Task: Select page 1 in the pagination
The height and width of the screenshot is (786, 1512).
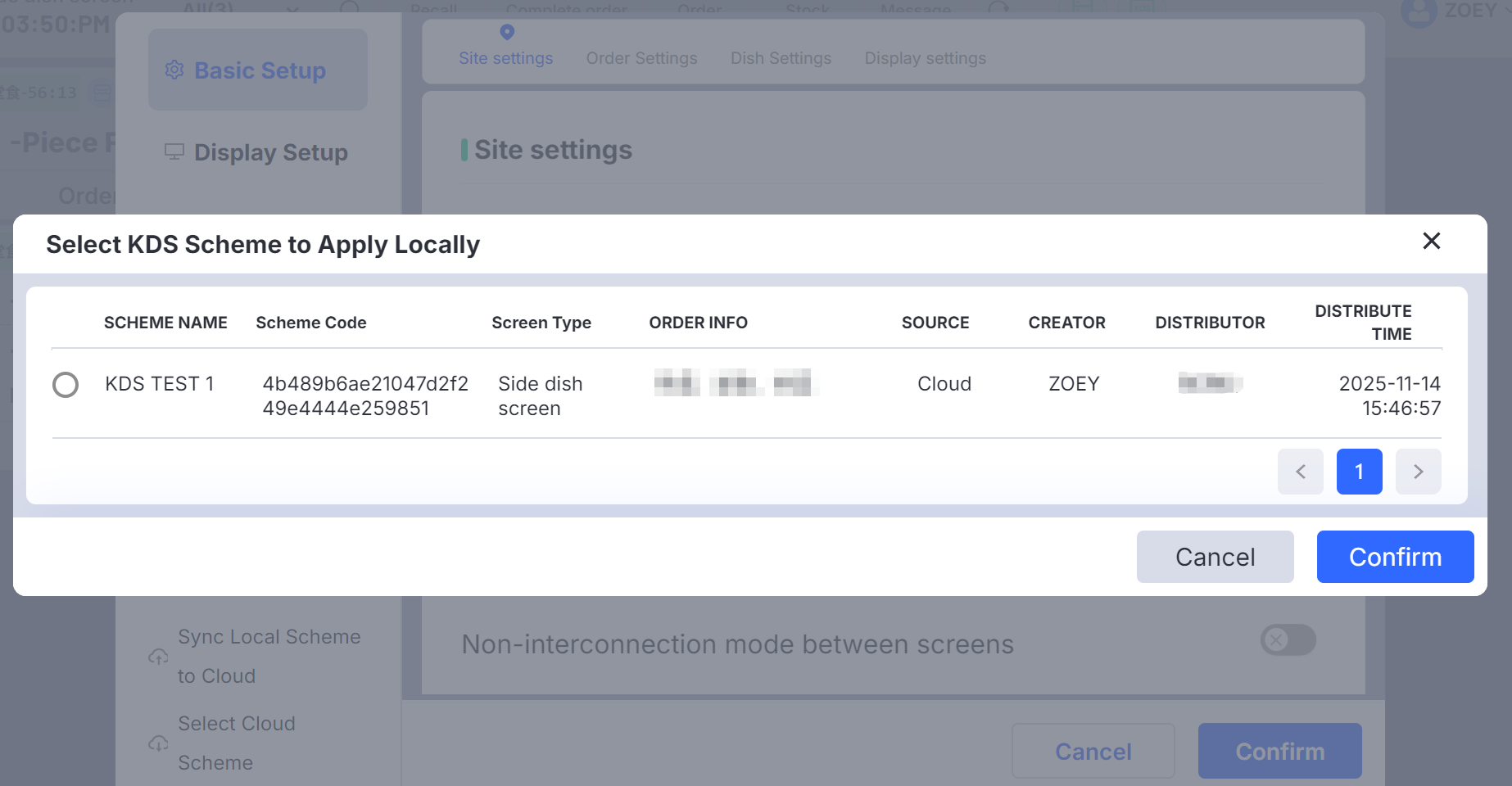Action: click(1359, 472)
